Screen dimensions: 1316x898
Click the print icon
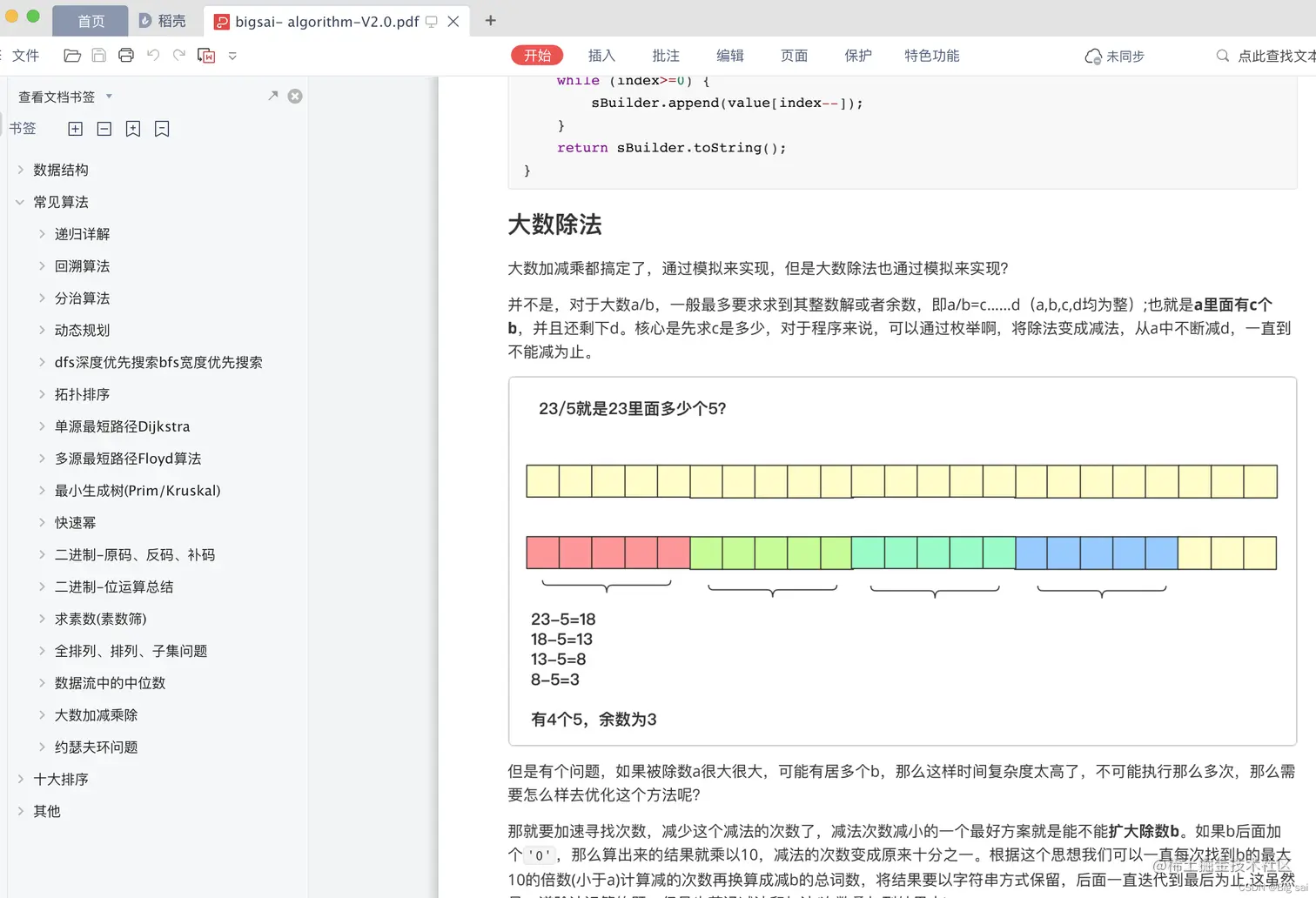pyautogui.click(x=126, y=56)
